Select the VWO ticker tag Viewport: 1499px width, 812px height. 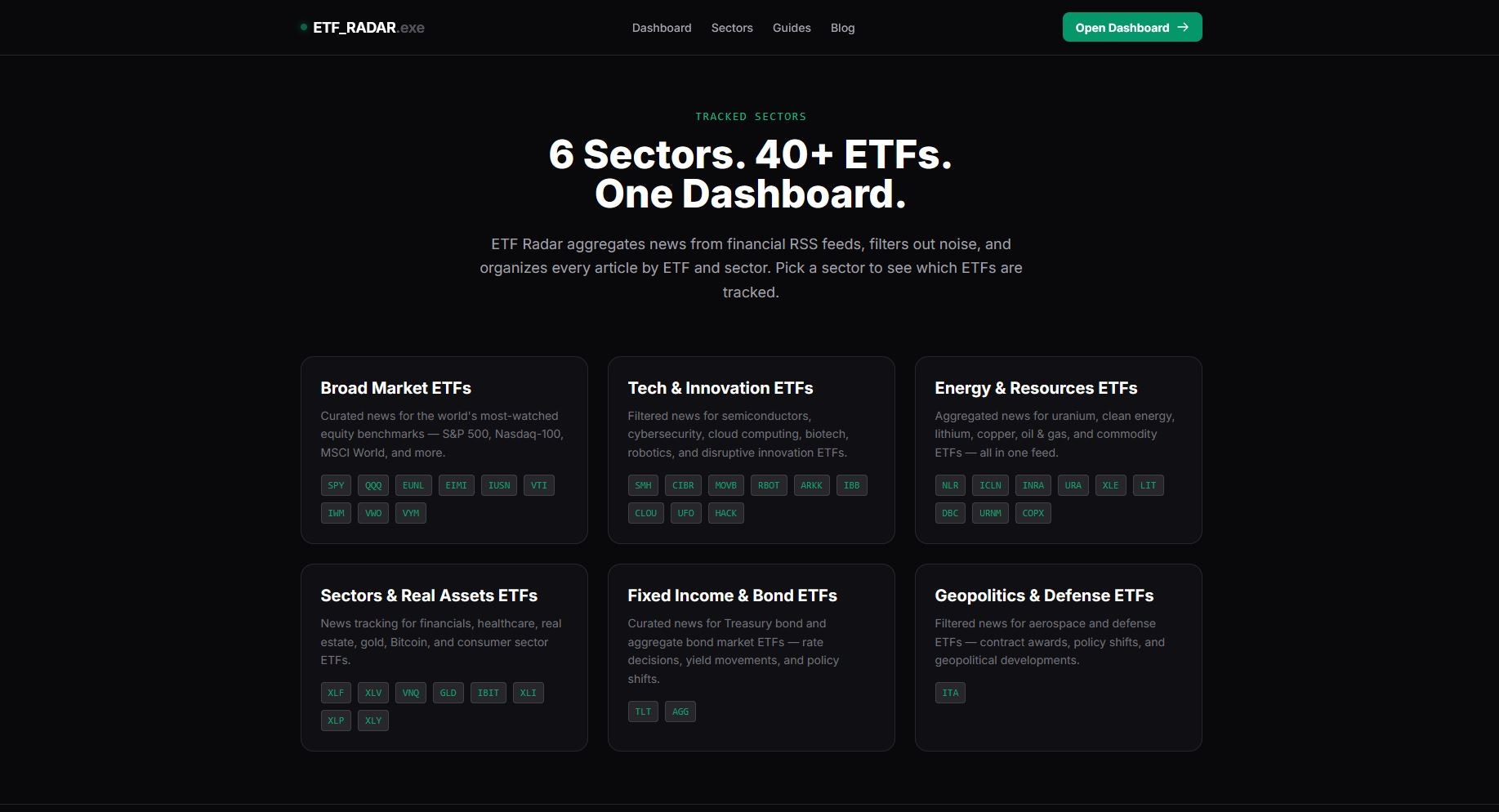click(x=373, y=513)
